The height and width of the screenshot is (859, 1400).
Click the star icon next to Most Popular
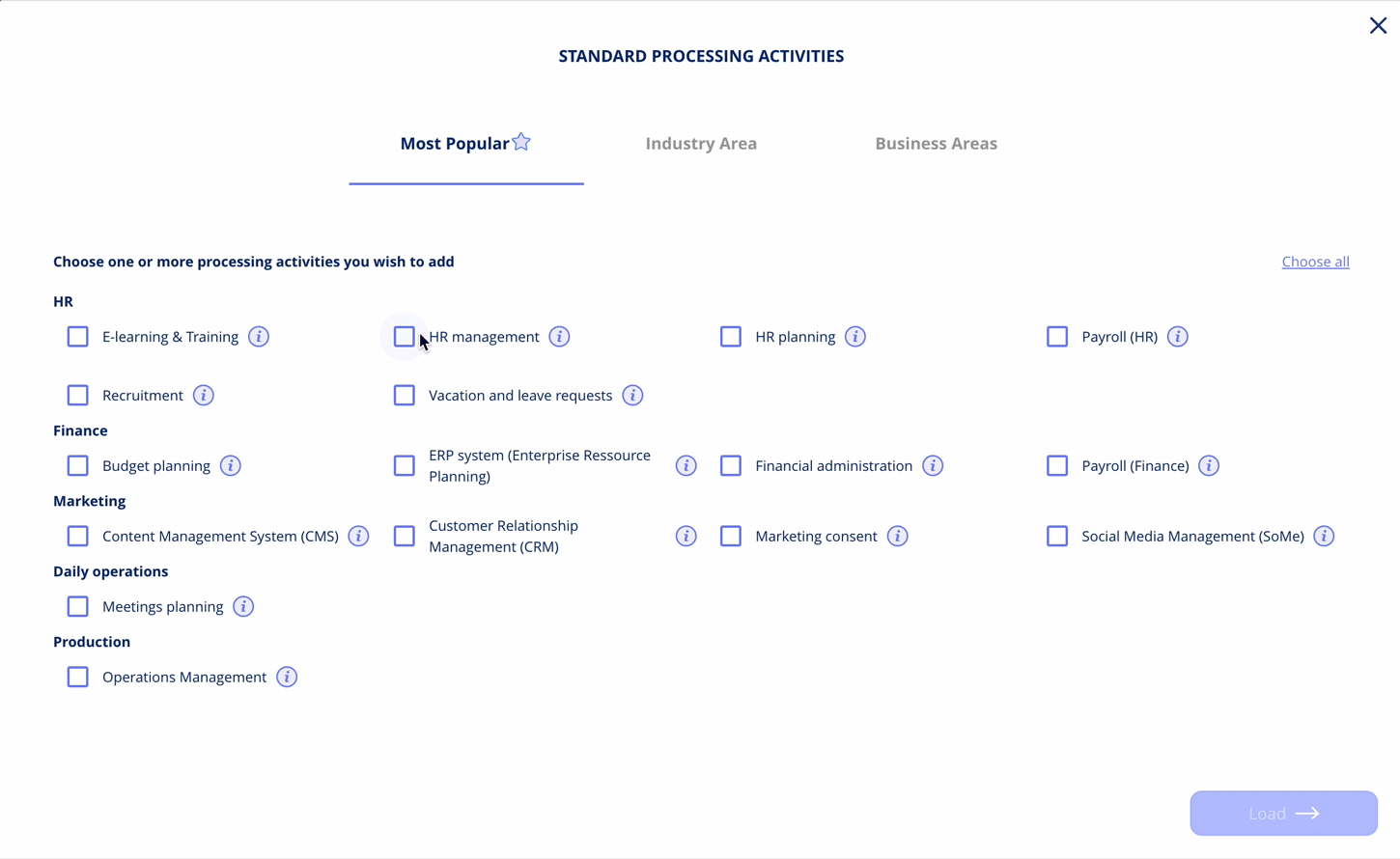(x=520, y=141)
